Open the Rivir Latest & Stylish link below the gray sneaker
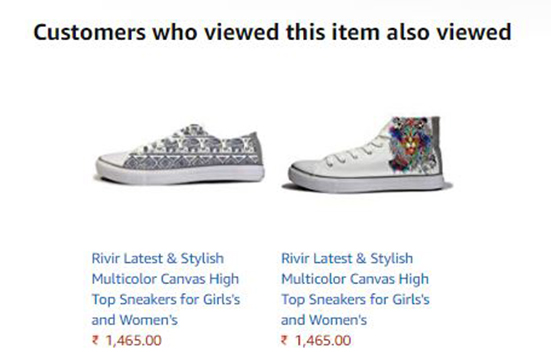 [158, 259]
